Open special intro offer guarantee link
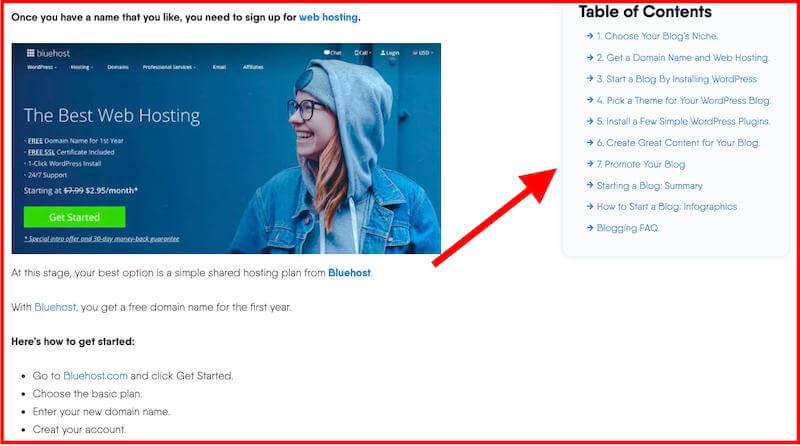Viewport: 800px width, 446px height. [102, 238]
